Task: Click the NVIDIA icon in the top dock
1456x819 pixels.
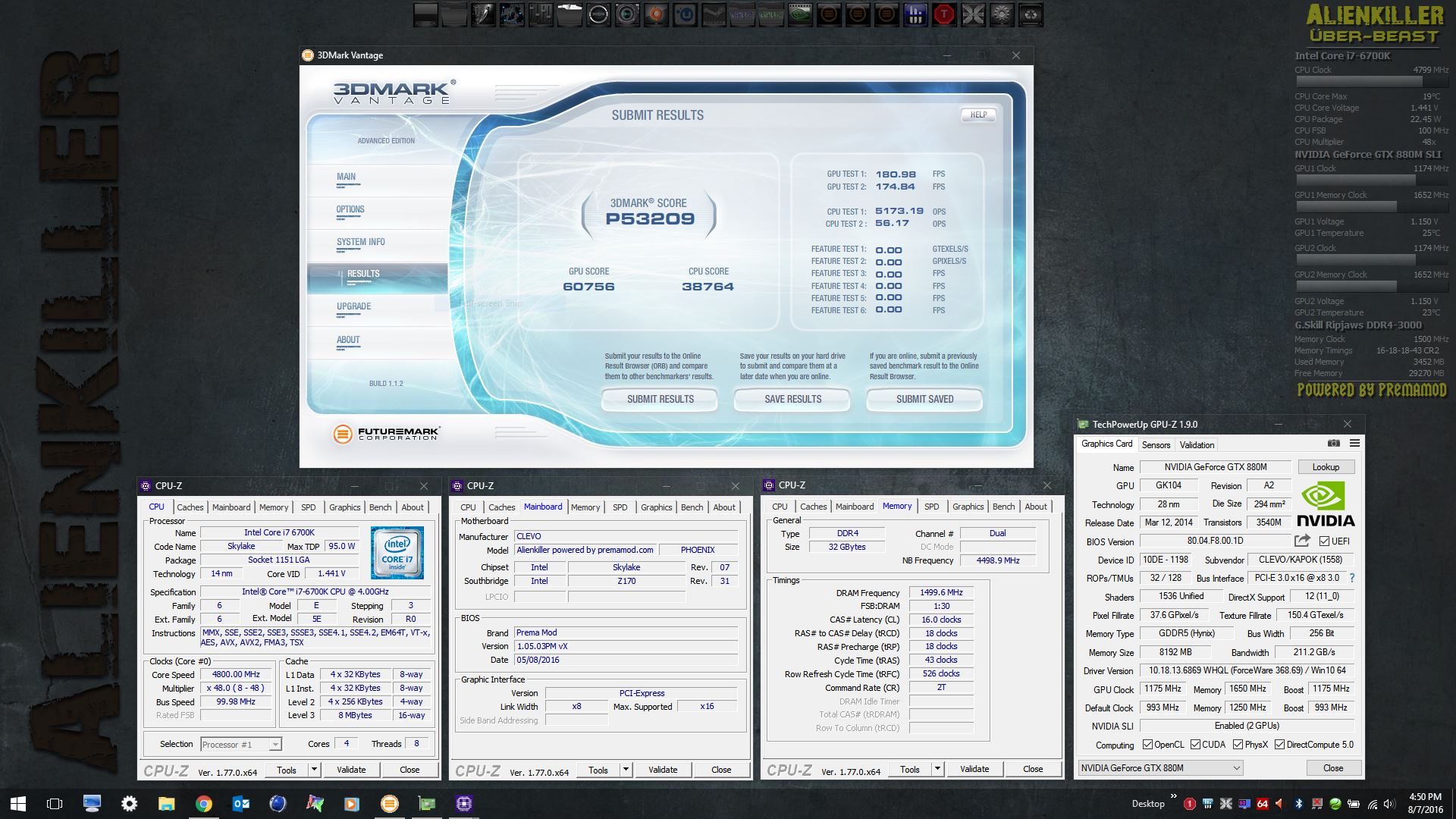Action: pos(800,14)
